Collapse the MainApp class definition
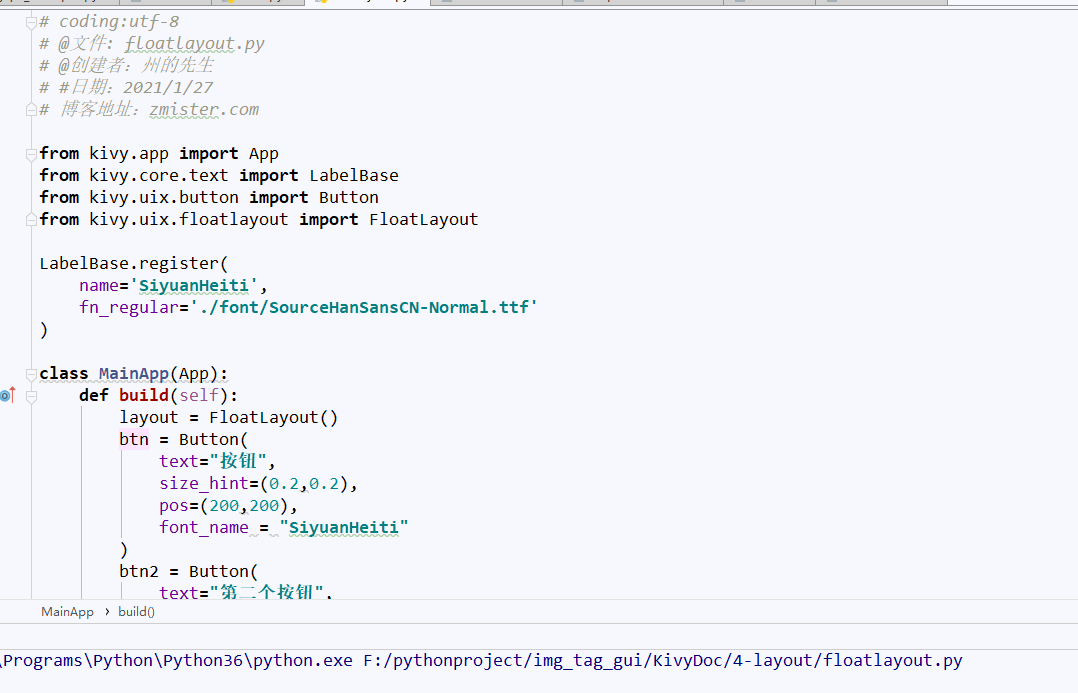 tap(31, 374)
